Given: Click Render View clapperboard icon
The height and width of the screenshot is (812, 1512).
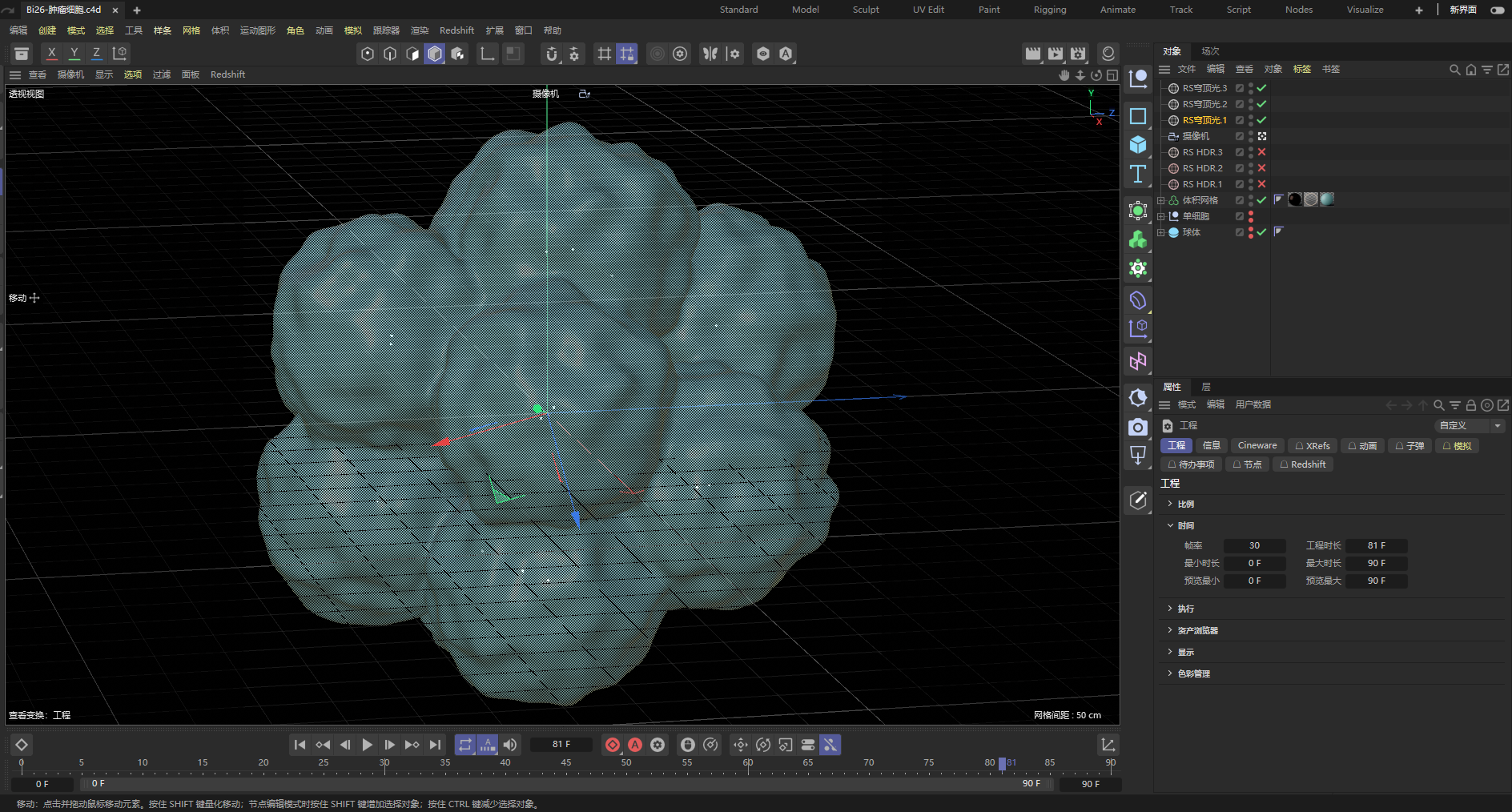Looking at the screenshot, I should click(x=1033, y=54).
